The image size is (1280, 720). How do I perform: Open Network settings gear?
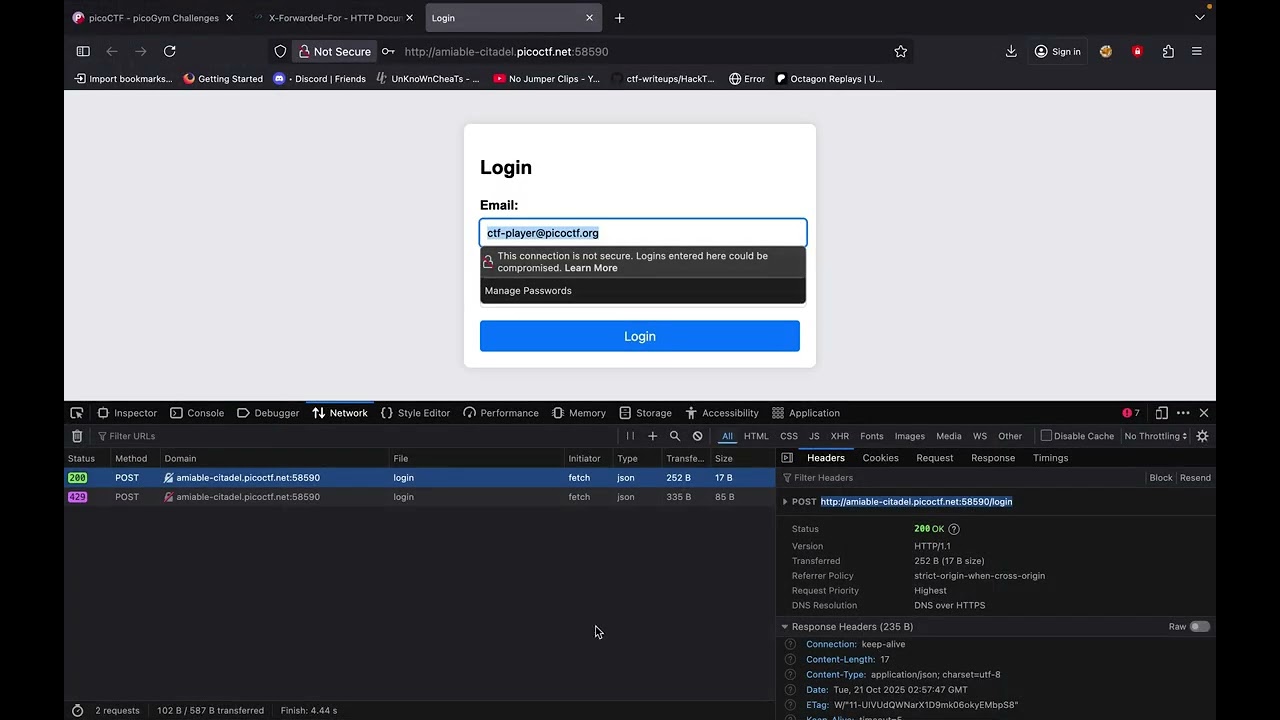point(1202,436)
